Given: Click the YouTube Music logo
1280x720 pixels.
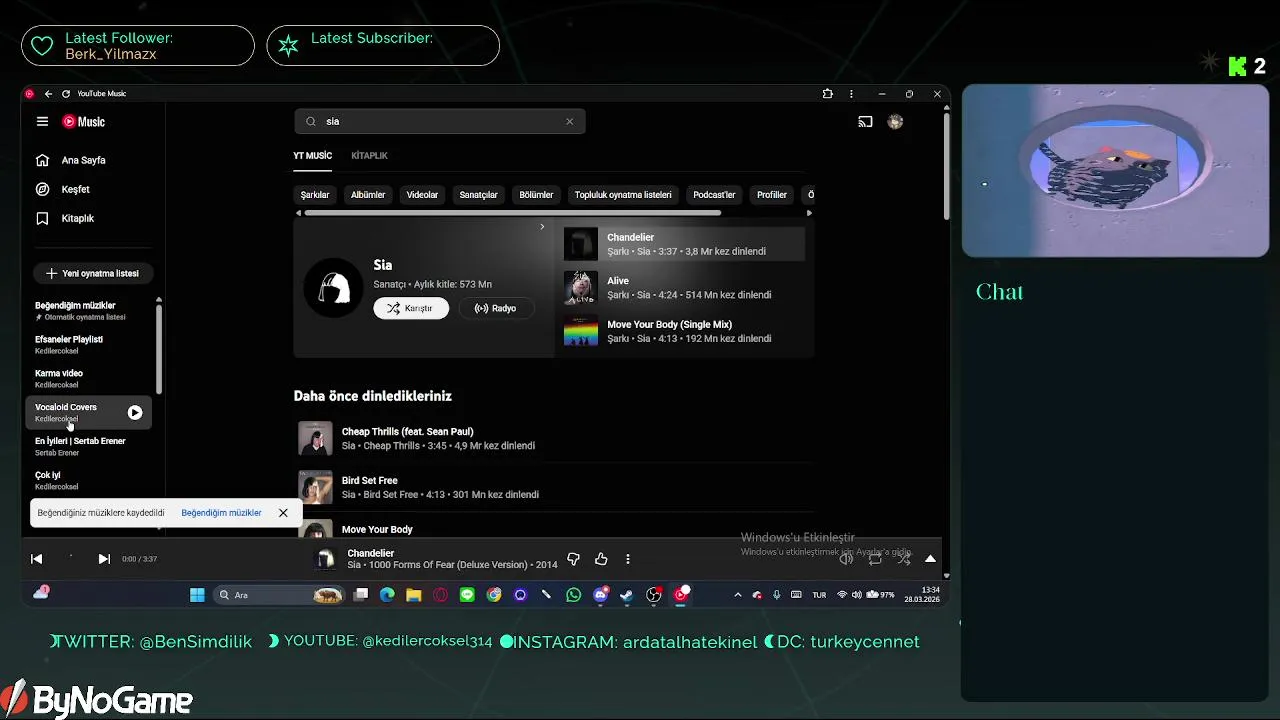Looking at the screenshot, I should click(x=84, y=121).
